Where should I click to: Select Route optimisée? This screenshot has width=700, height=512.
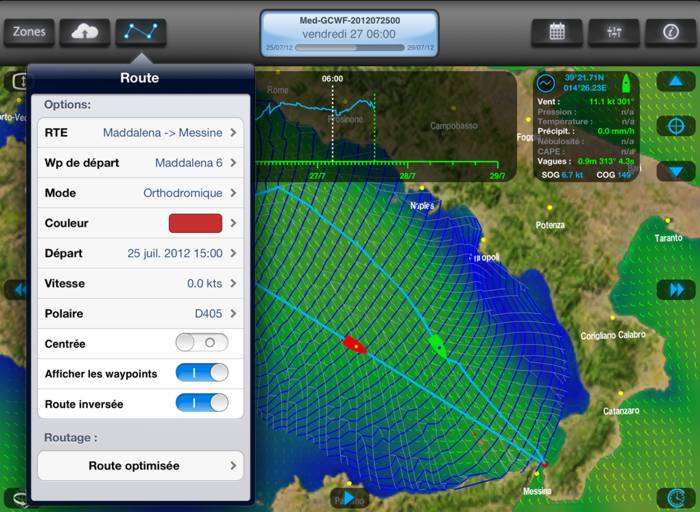141,466
